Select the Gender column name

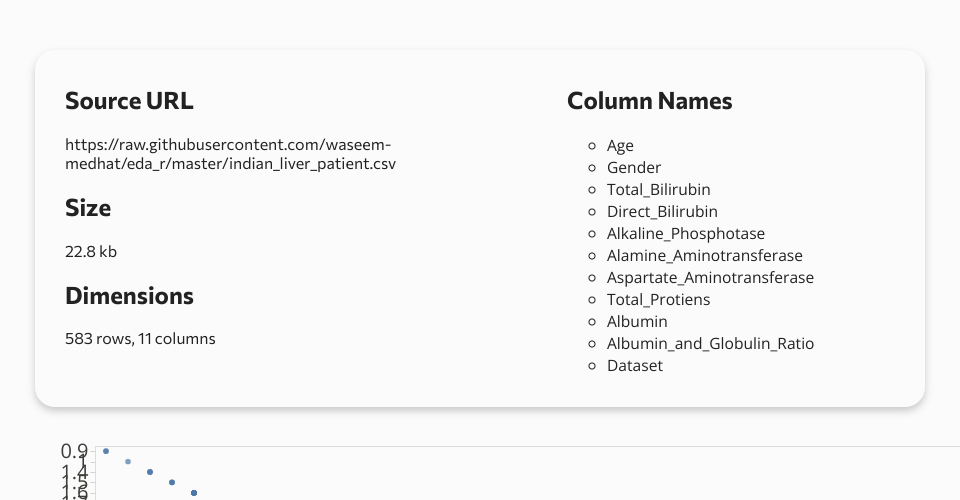[x=633, y=168]
